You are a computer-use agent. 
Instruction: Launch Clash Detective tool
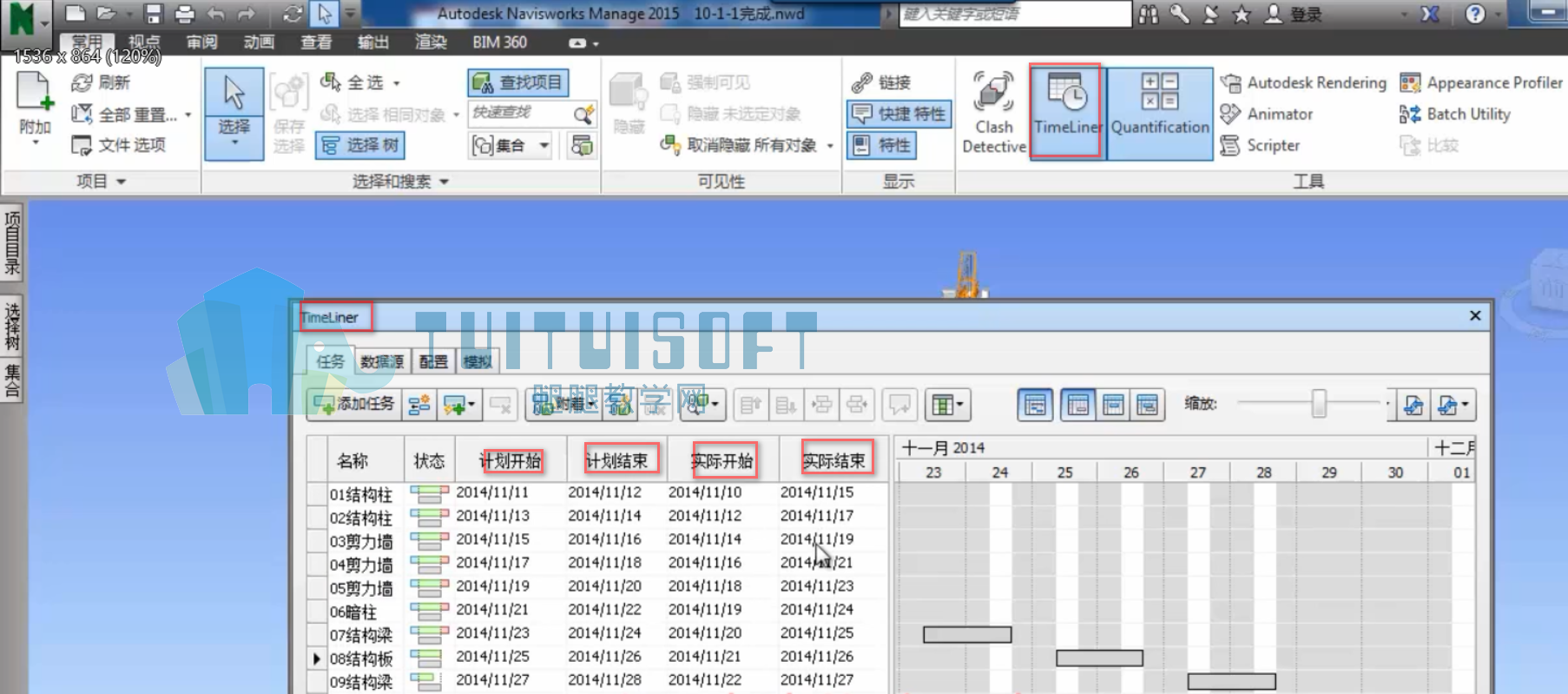coord(993,114)
